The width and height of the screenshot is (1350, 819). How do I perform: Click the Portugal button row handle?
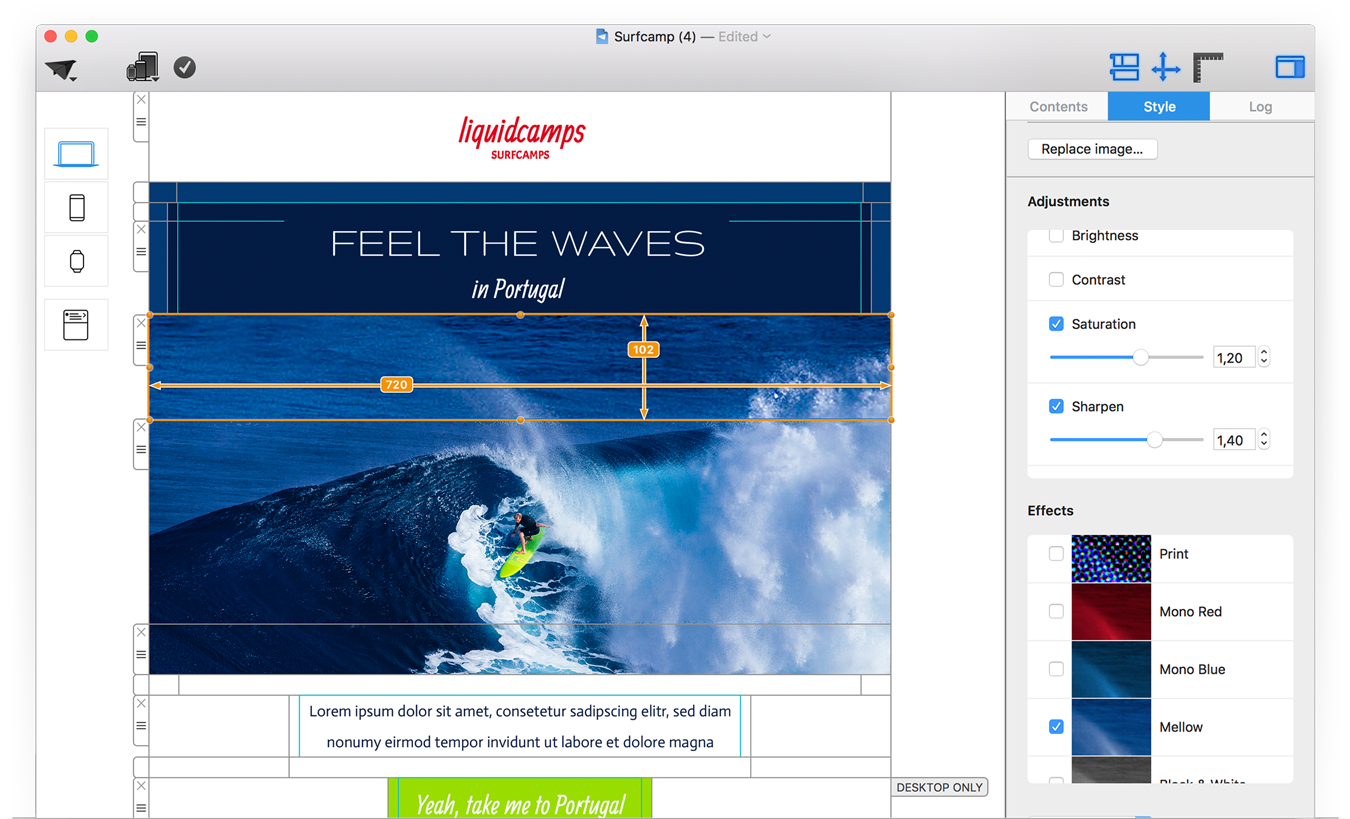(141, 807)
